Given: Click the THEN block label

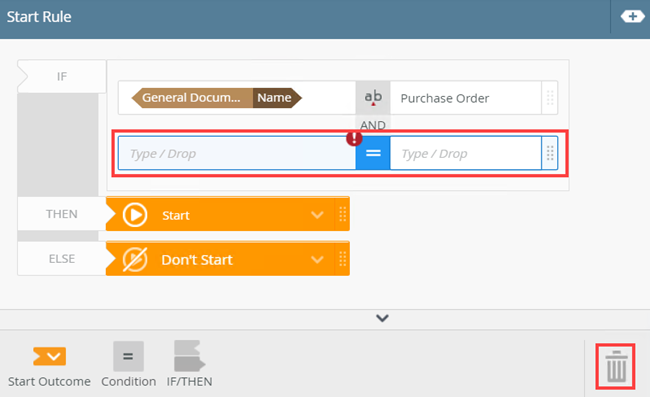Looking at the screenshot, I should click(x=62, y=214).
